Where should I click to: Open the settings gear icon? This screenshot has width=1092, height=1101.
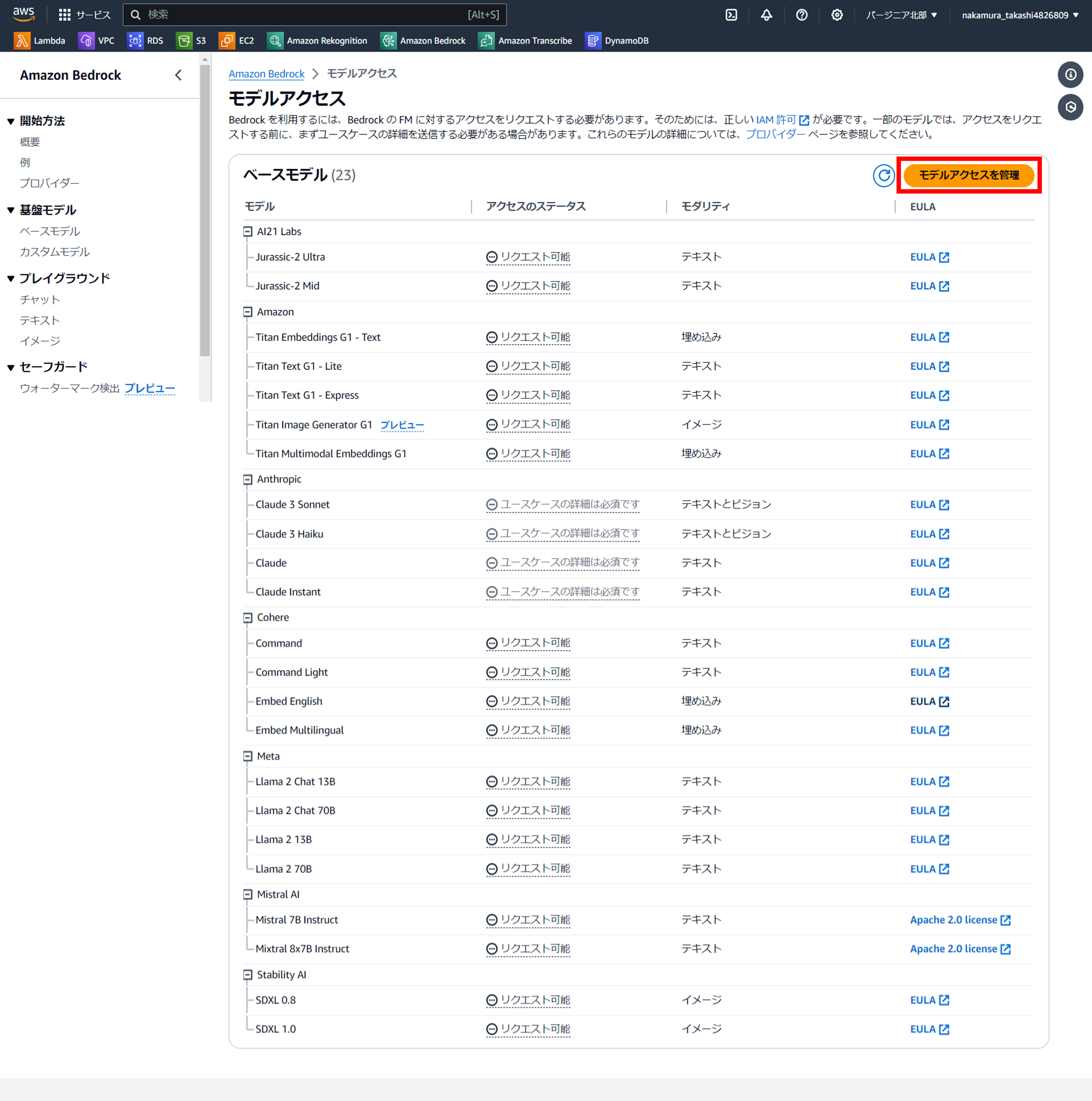[x=837, y=15]
